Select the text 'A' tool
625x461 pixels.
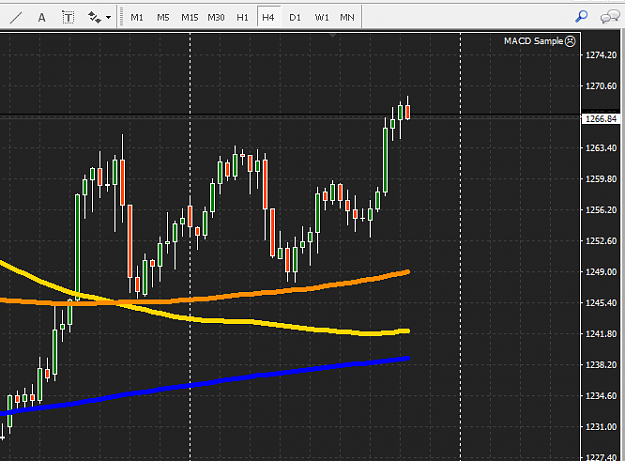click(x=41, y=18)
